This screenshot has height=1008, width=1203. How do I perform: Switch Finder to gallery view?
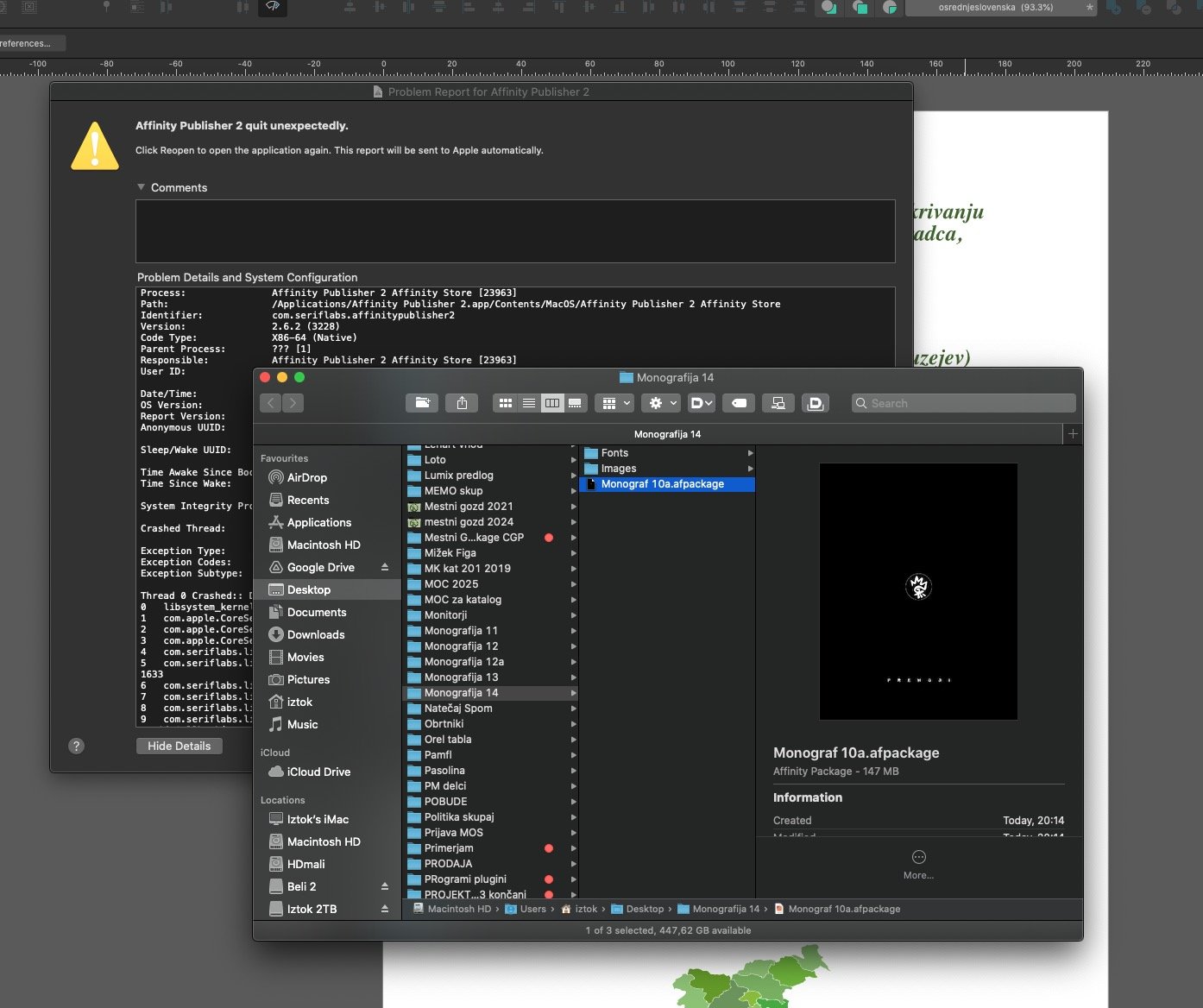pyautogui.click(x=575, y=403)
